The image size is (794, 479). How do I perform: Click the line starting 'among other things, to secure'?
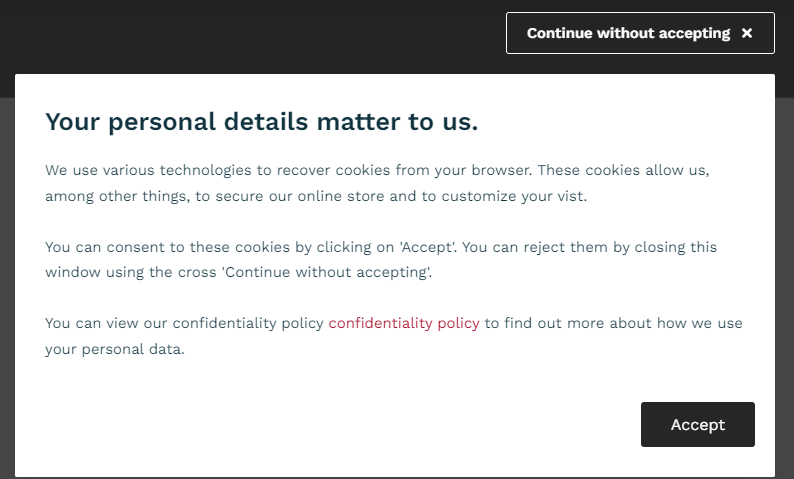click(x=316, y=196)
